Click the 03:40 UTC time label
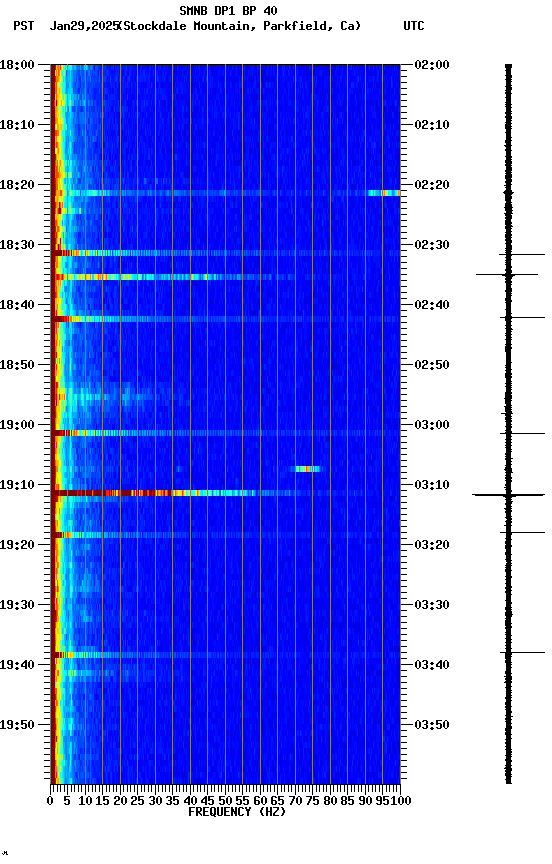The height and width of the screenshot is (864, 552). [x=432, y=665]
